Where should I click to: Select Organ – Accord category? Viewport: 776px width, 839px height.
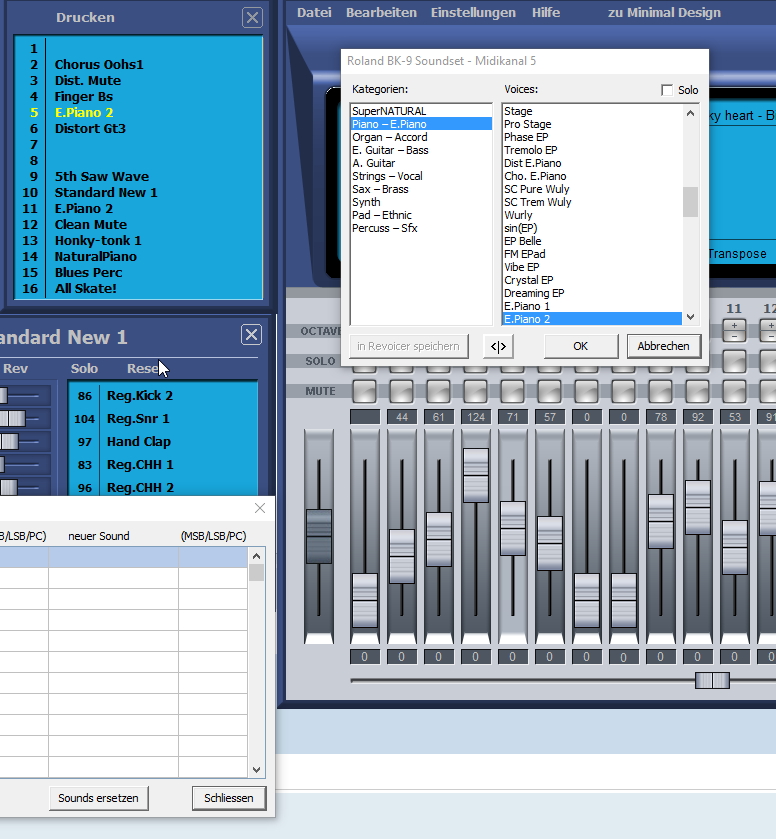click(389, 137)
